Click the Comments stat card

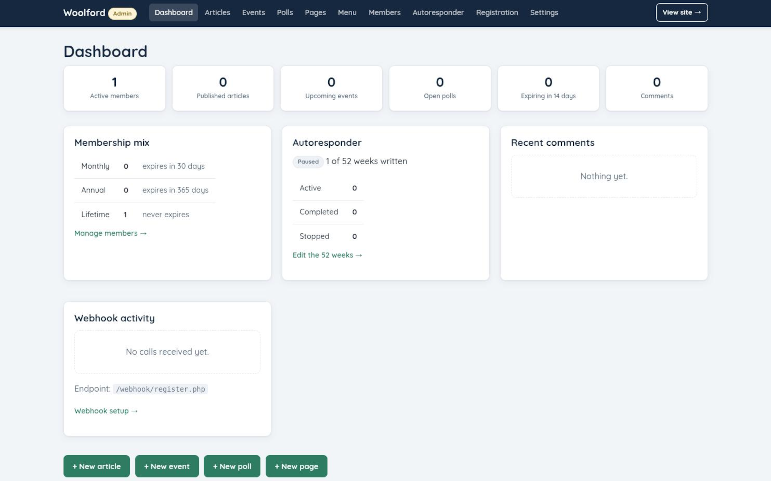click(x=657, y=88)
